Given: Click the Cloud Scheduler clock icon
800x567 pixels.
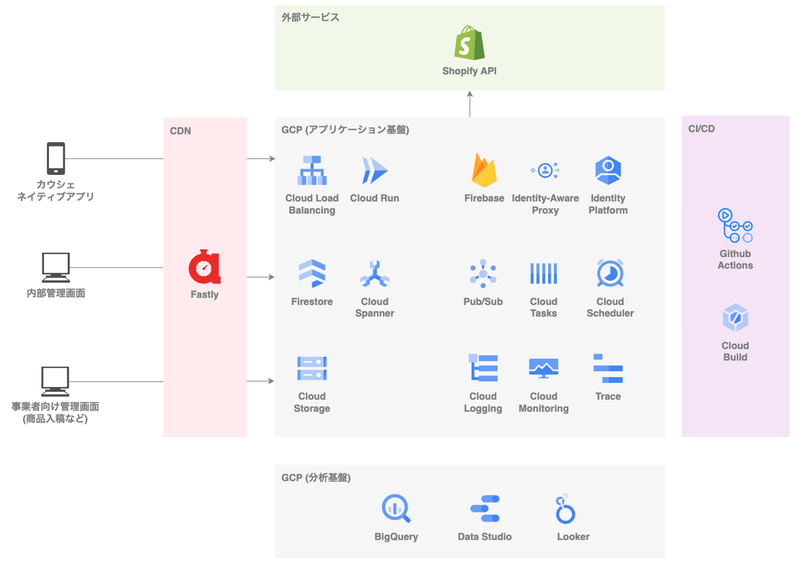Looking at the screenshot, I should click(x=610, y=274).
